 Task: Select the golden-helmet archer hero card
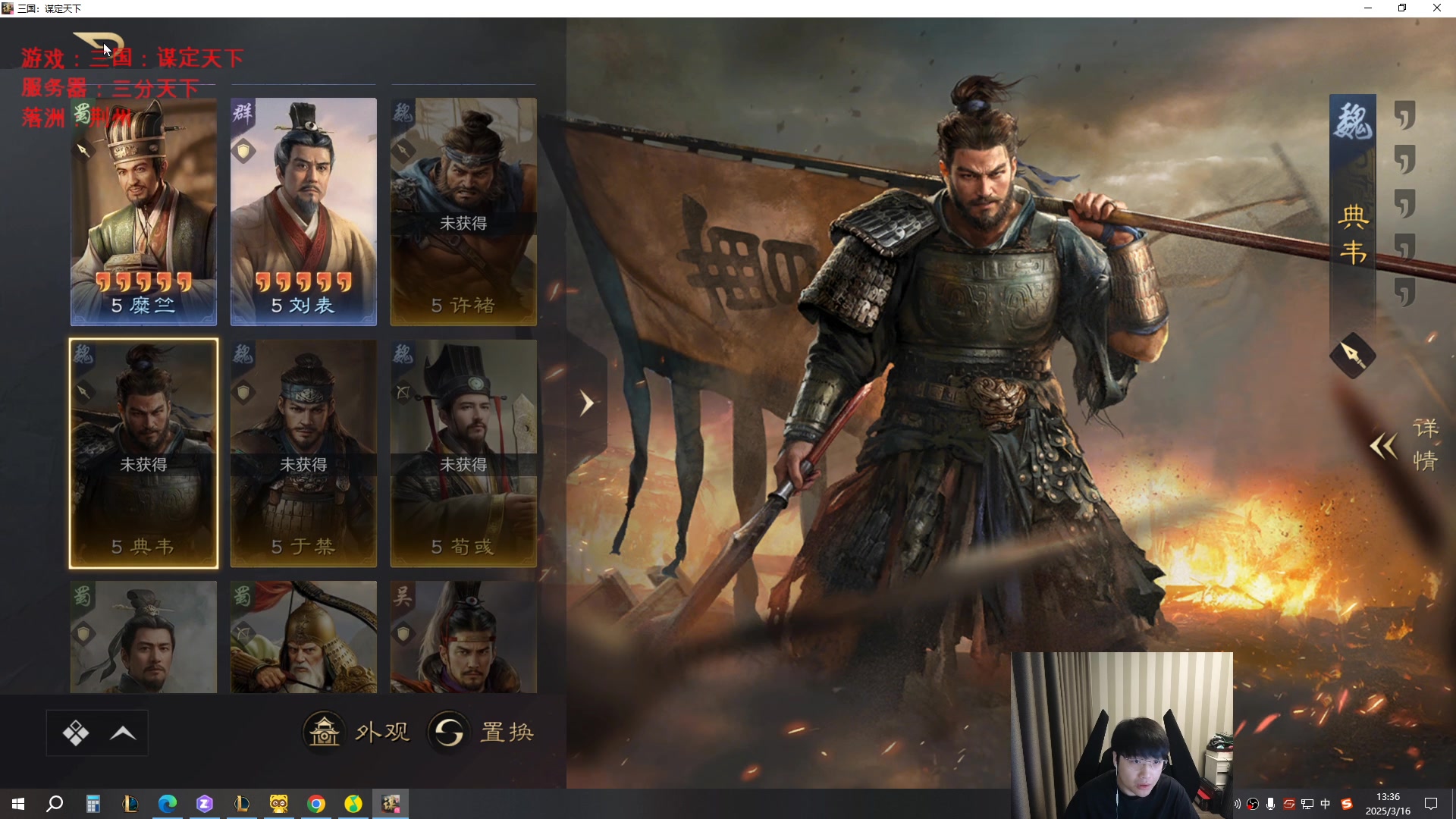pos(303,637)
